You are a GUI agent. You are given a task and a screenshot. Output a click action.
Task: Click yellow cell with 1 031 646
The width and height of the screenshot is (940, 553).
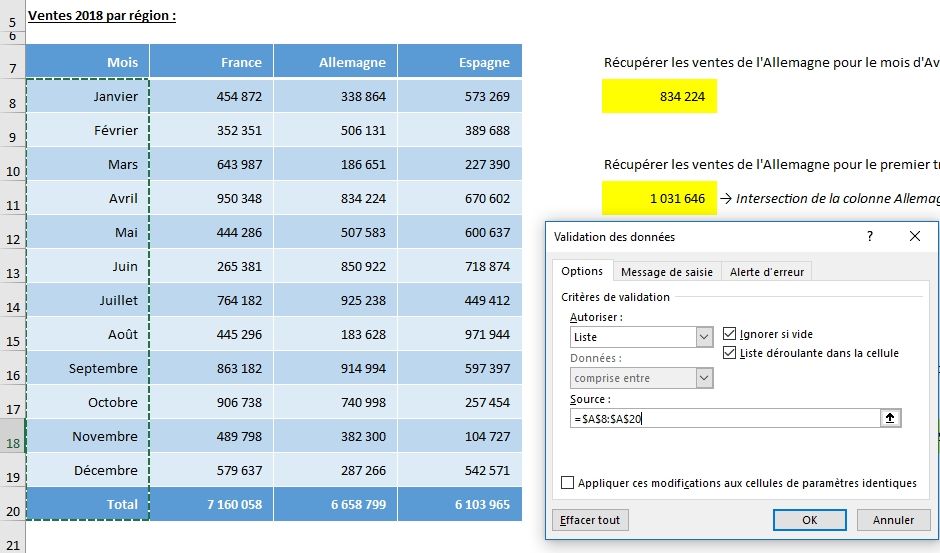click(x=659, y=199)
